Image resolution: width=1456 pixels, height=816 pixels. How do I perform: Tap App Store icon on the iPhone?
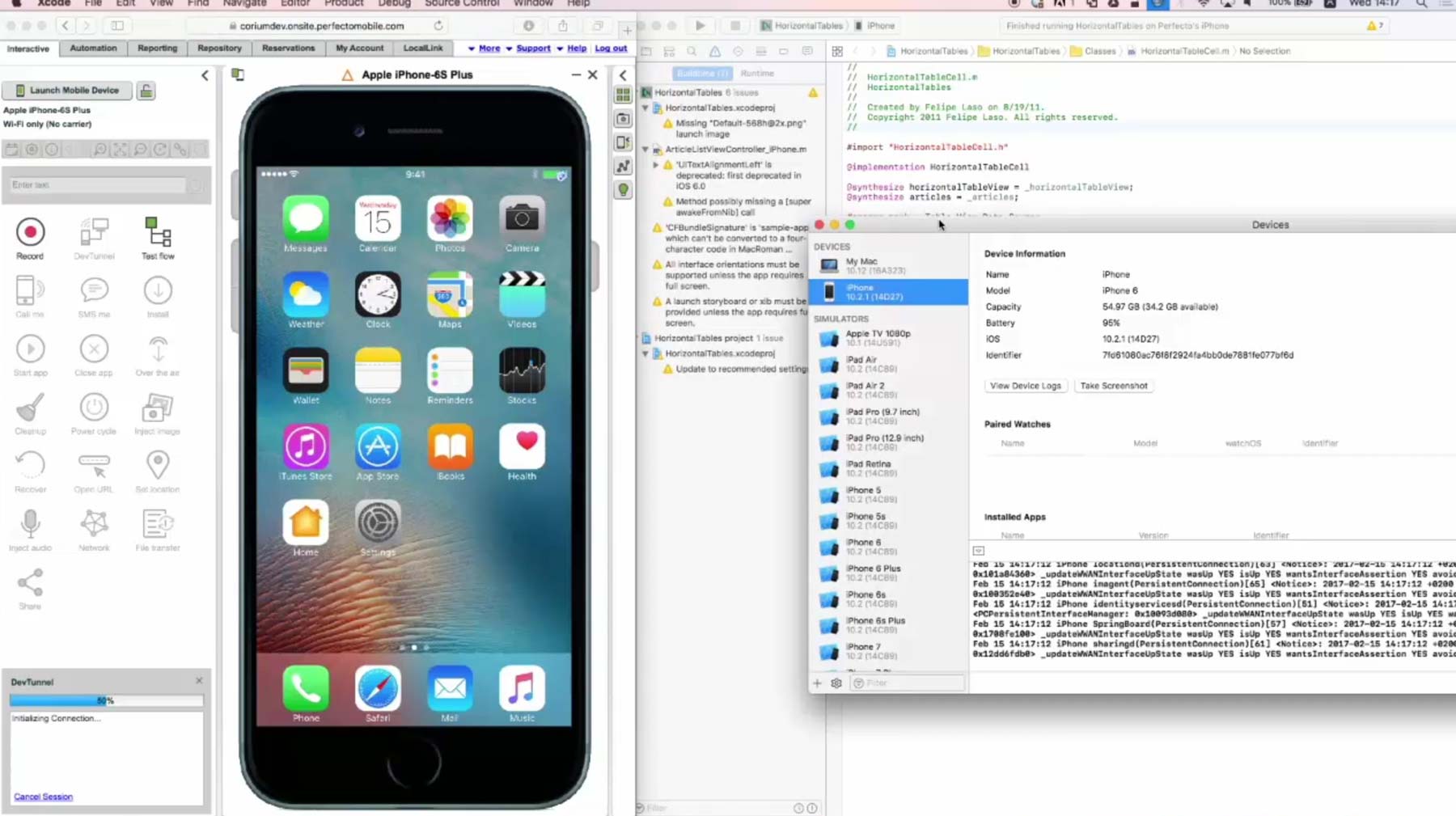tap(378, 446)
